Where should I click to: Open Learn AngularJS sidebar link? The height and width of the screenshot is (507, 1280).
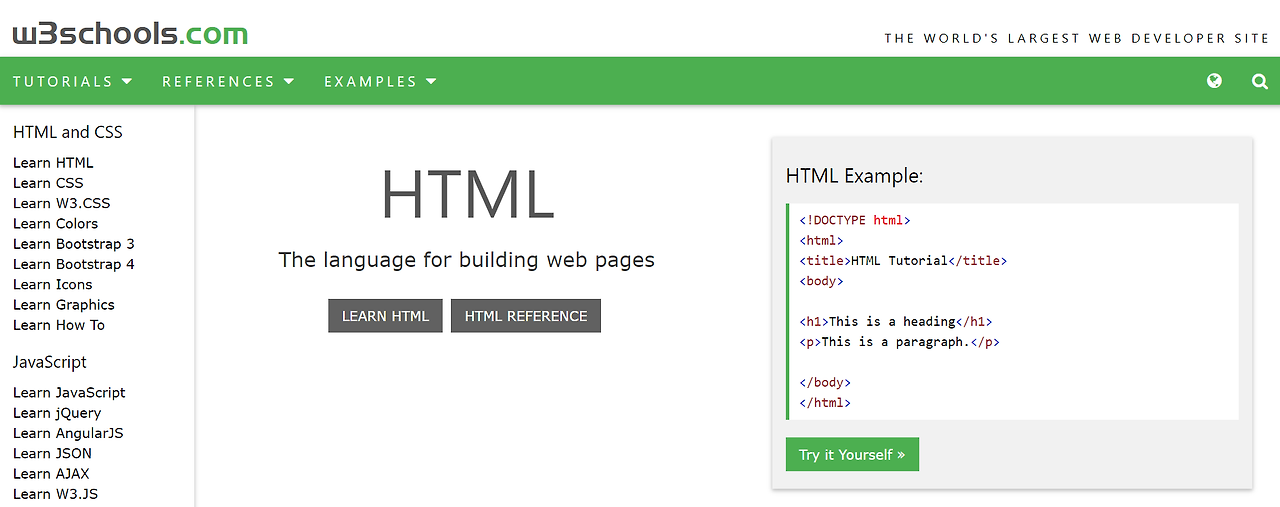click(x=68, y=433)
